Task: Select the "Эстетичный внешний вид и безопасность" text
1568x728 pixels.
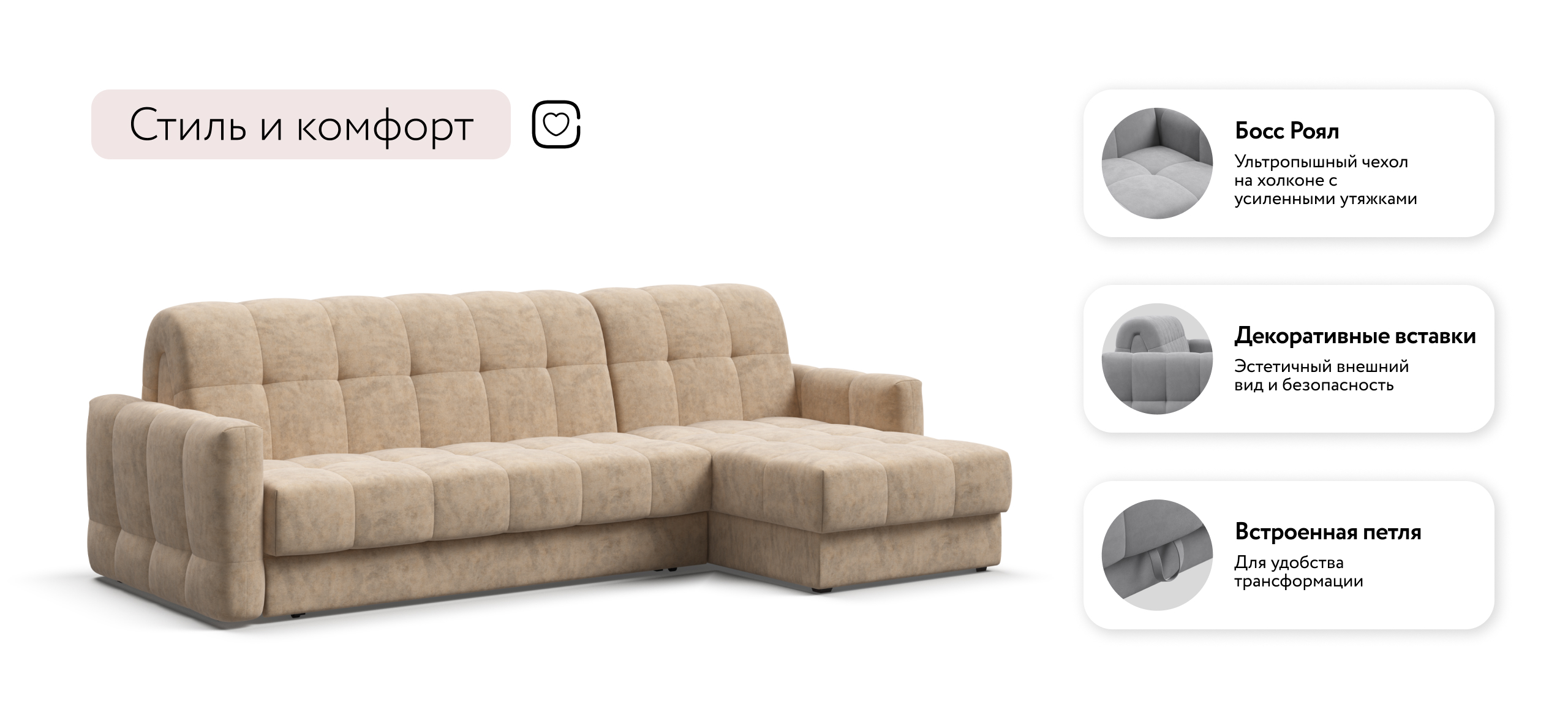Action: pos(1321,376)
